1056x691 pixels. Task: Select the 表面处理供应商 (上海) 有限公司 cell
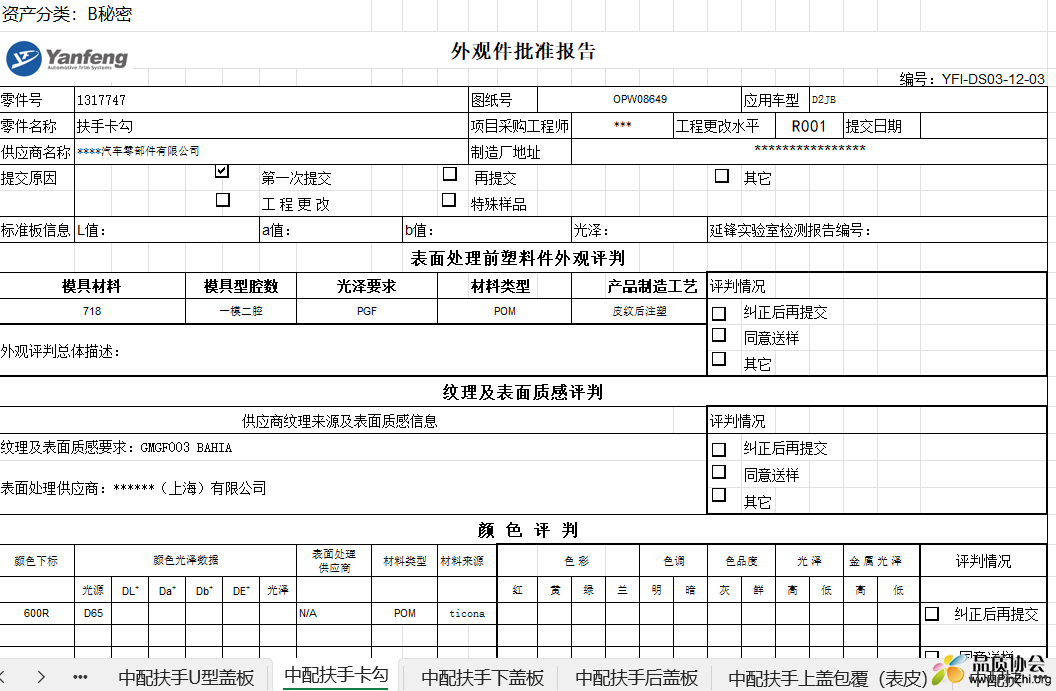(353, 488)
